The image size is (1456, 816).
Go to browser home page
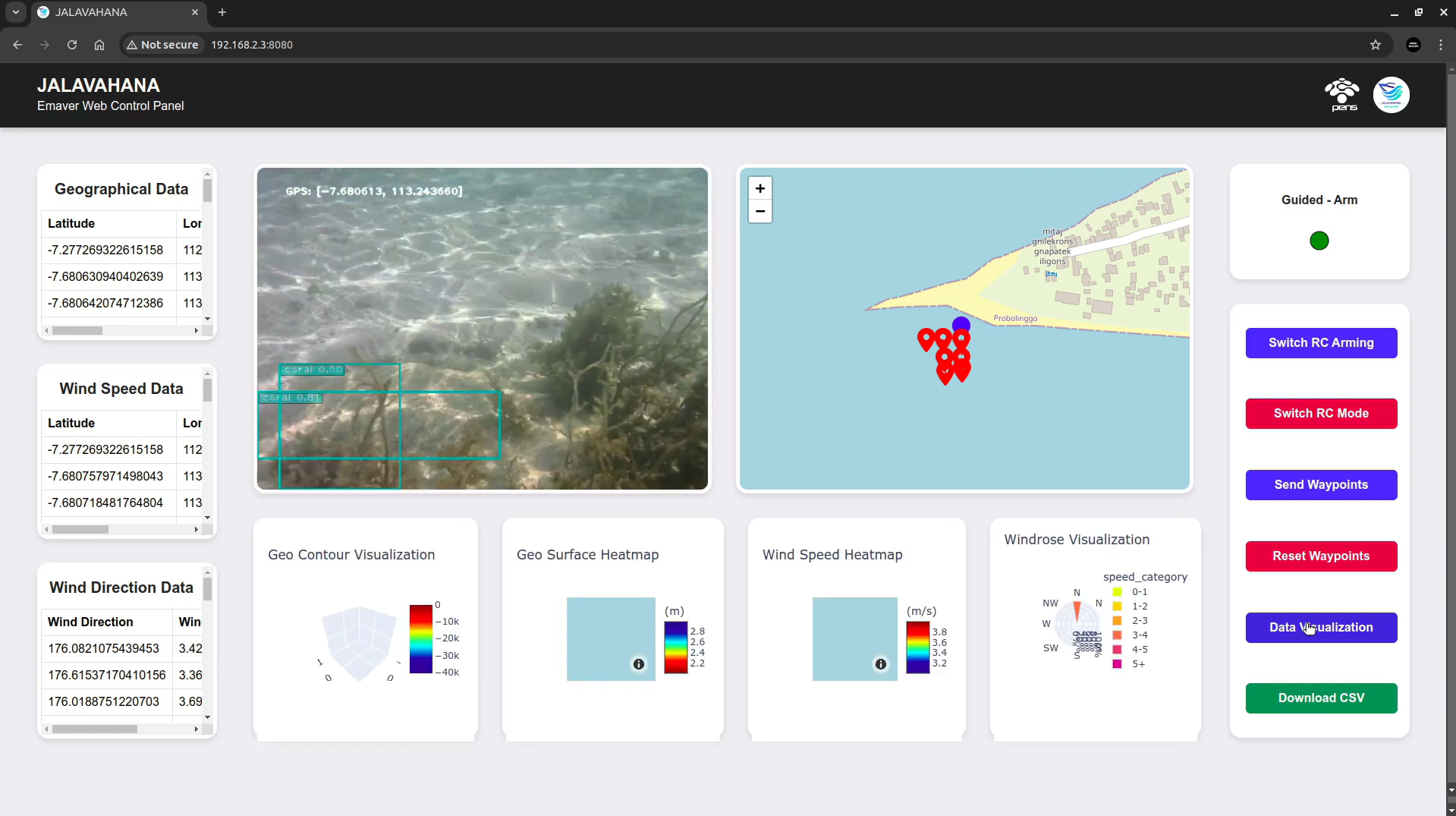click(x=99, y=45)
